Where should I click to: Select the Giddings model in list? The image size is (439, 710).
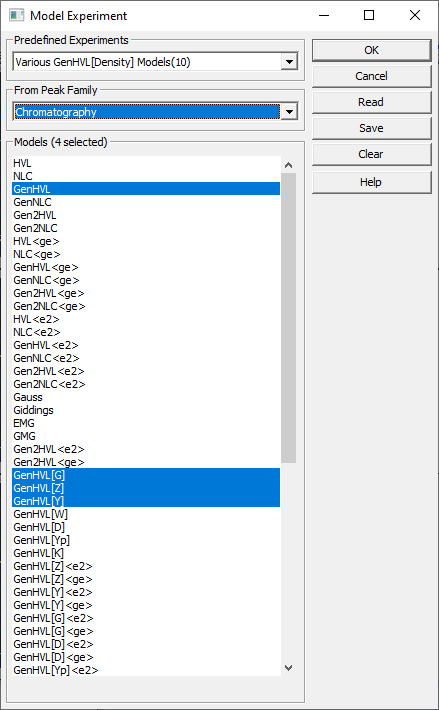click(146, 410)
